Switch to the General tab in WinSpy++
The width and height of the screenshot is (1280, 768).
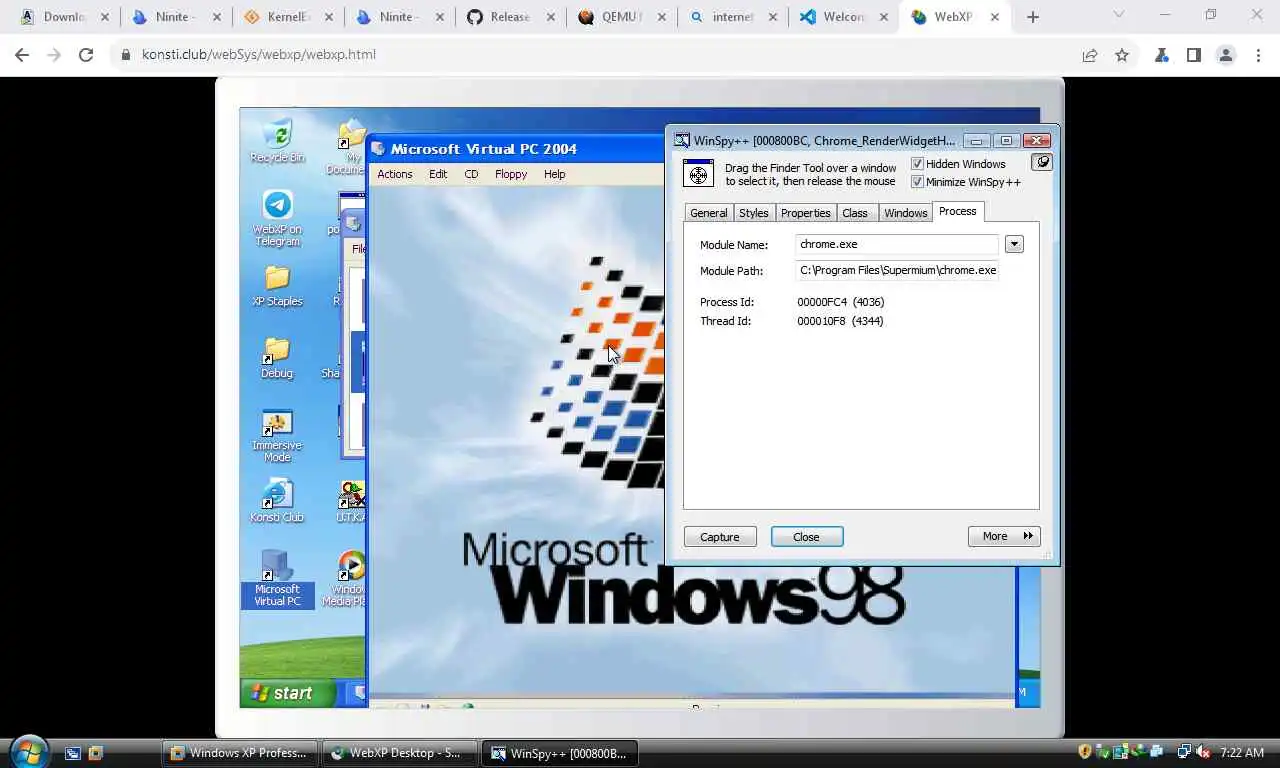point(709,213)
